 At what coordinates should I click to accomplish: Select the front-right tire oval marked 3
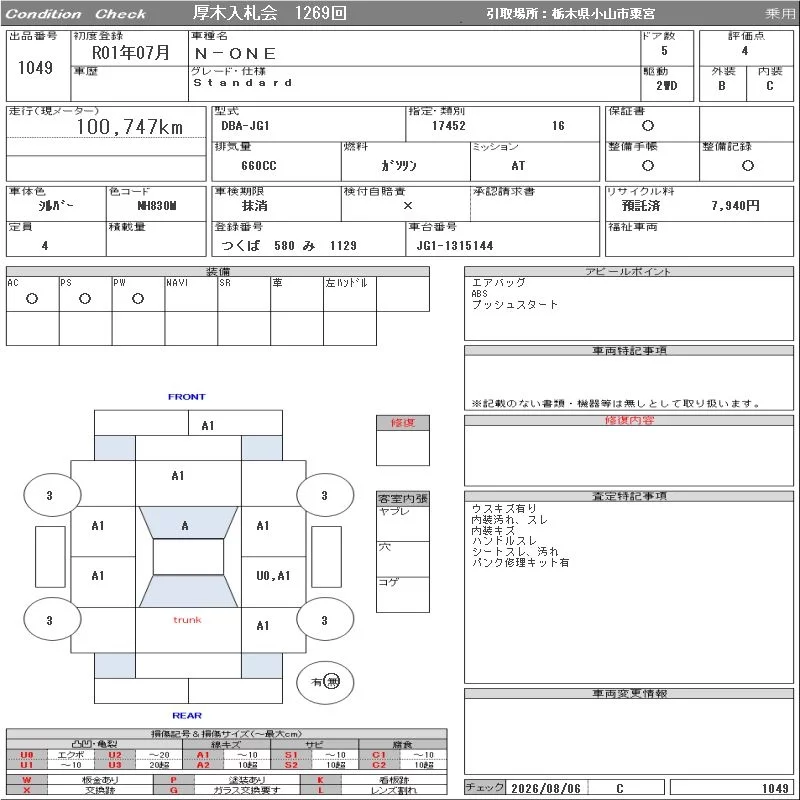click(x=325, y=495)
